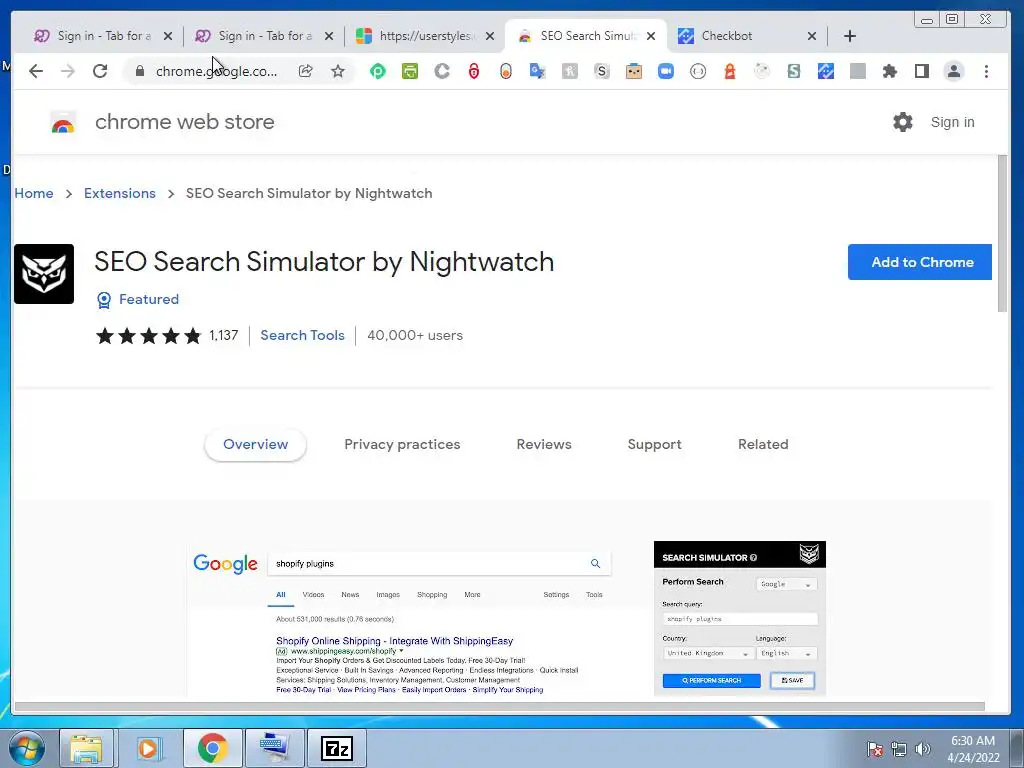Click the volume speaker tray icon
1024x768 pixels.
pyautogui.click(x=922, y=749)
